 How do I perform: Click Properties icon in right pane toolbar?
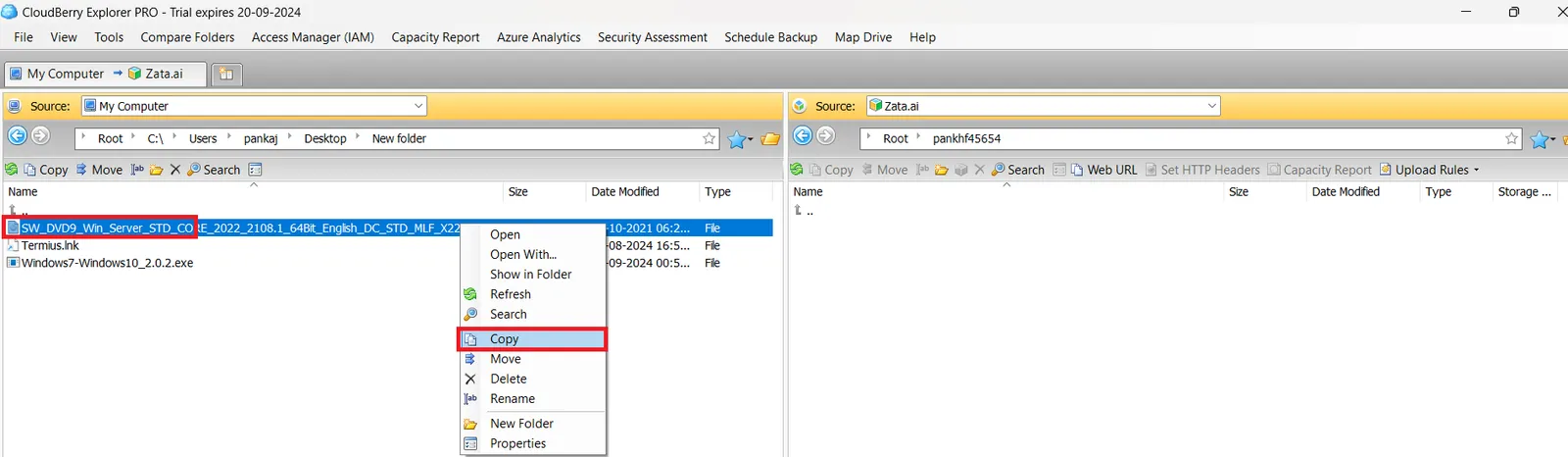pos(1059,170)
